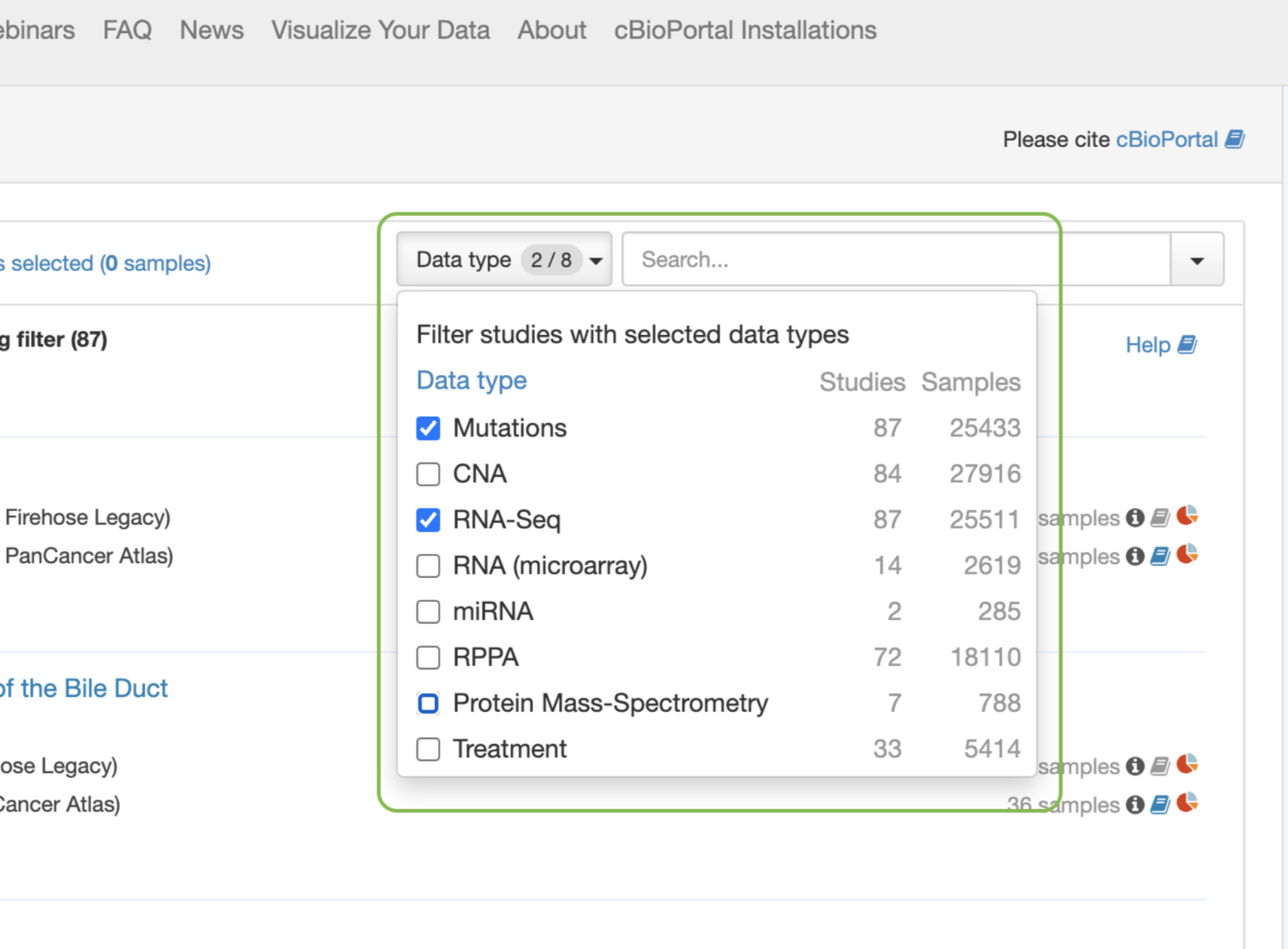Open pie chart summary for top PanCancer Atlas study

(x=1187, y=554)
